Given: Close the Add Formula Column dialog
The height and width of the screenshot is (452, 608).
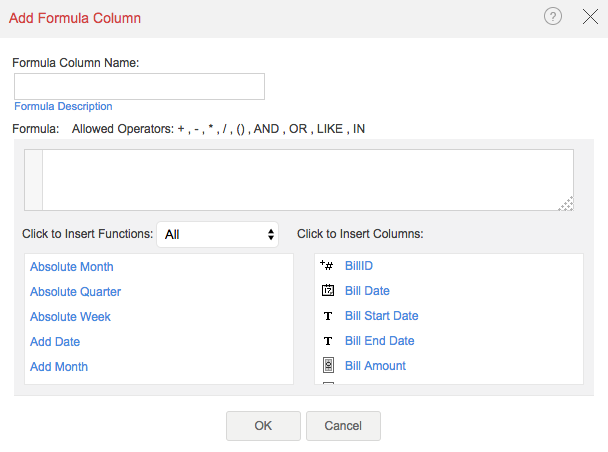Looking at the screenshot, I should (589, 17).
